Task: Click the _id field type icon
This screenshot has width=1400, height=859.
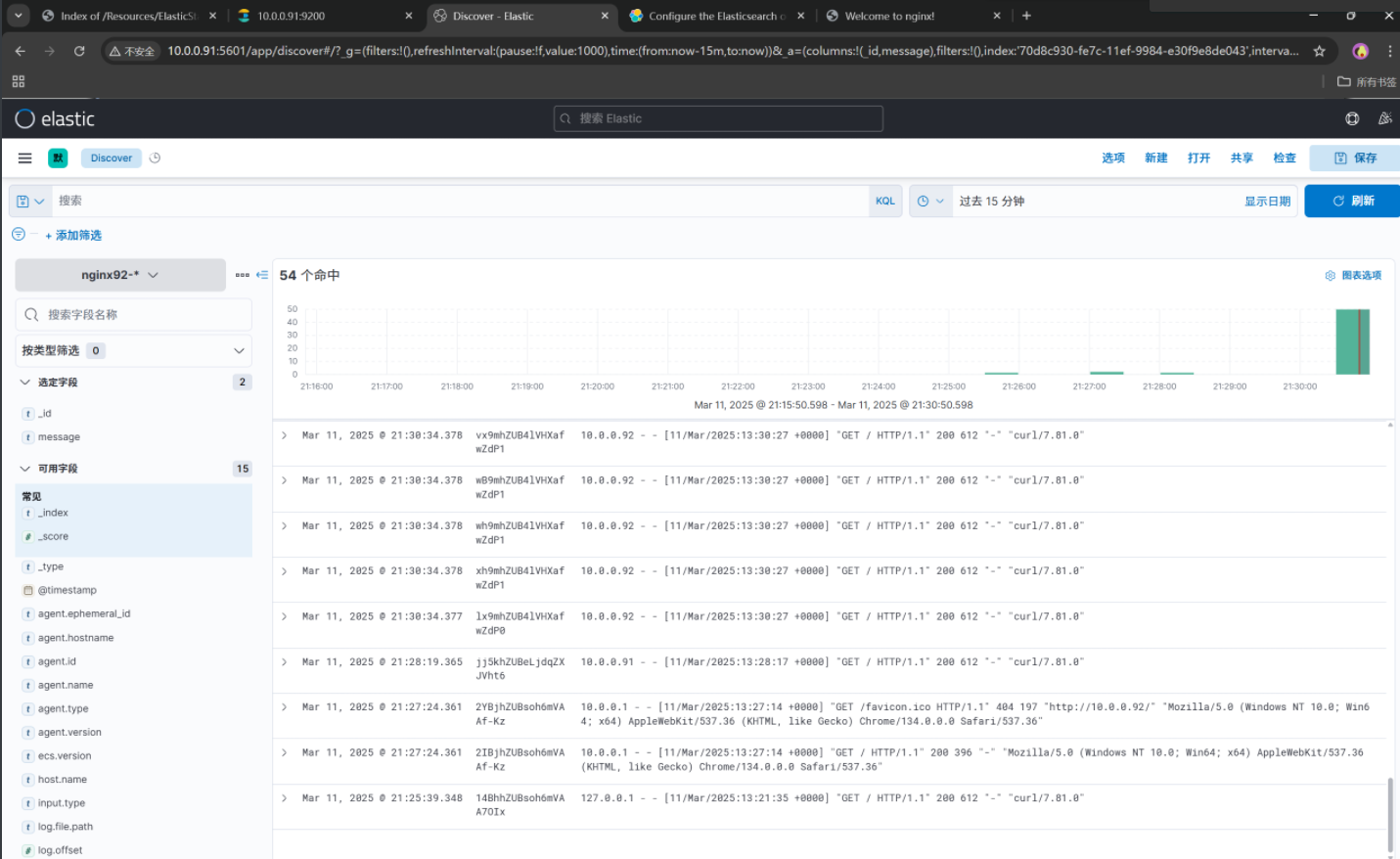Action: click(28, 414)
